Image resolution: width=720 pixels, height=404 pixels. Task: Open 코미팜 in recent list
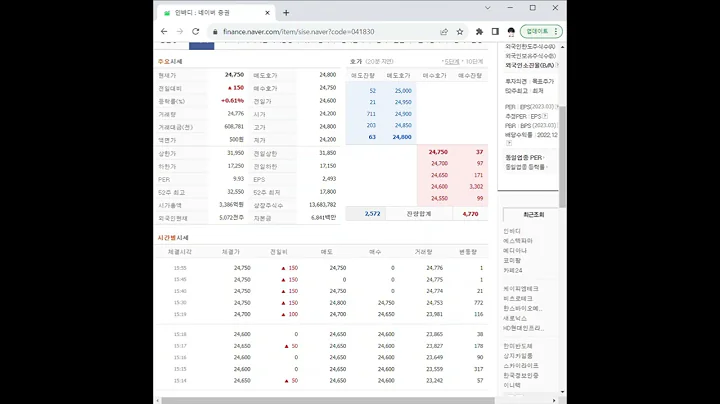point(512,260)
